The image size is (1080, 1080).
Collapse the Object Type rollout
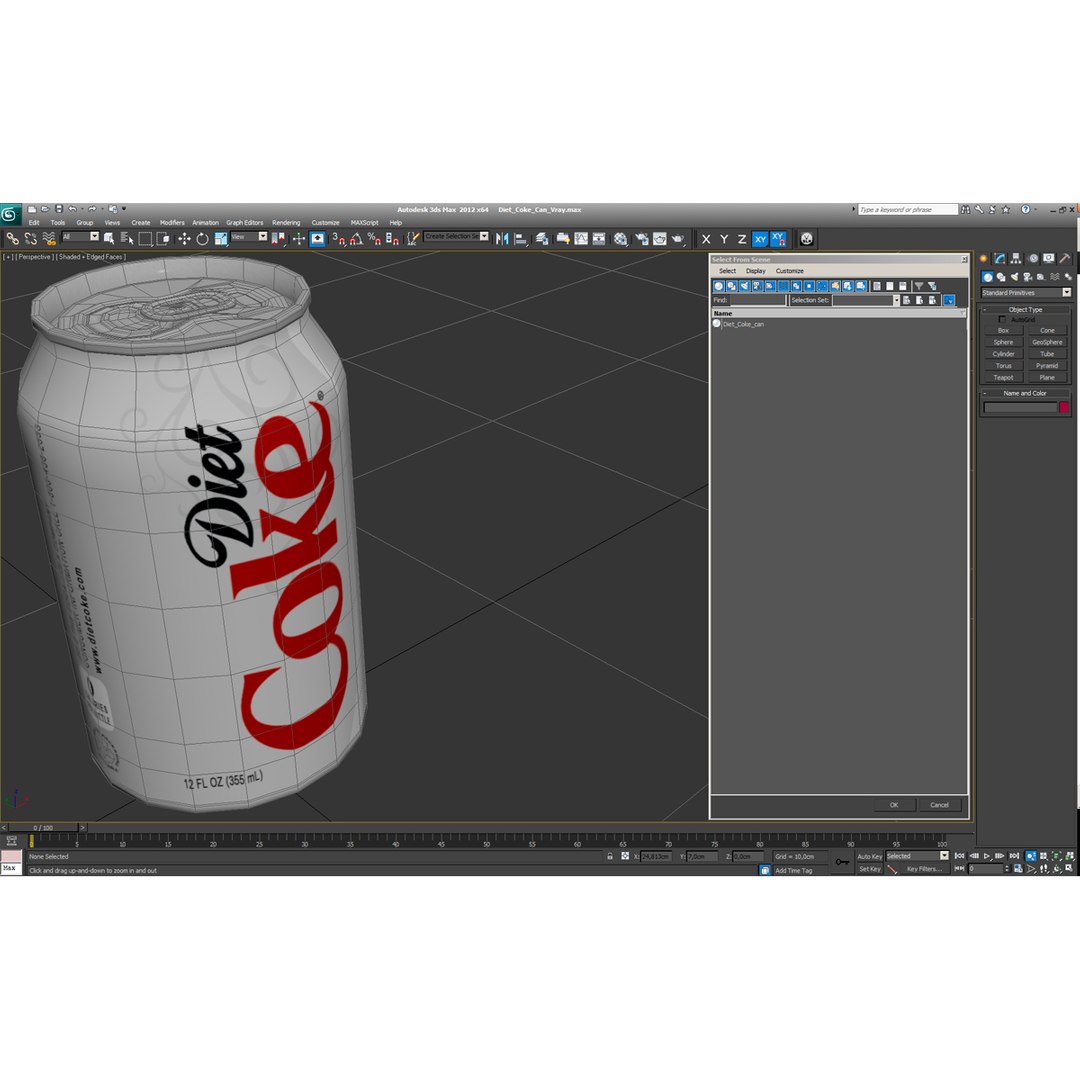coord(1025,309)
